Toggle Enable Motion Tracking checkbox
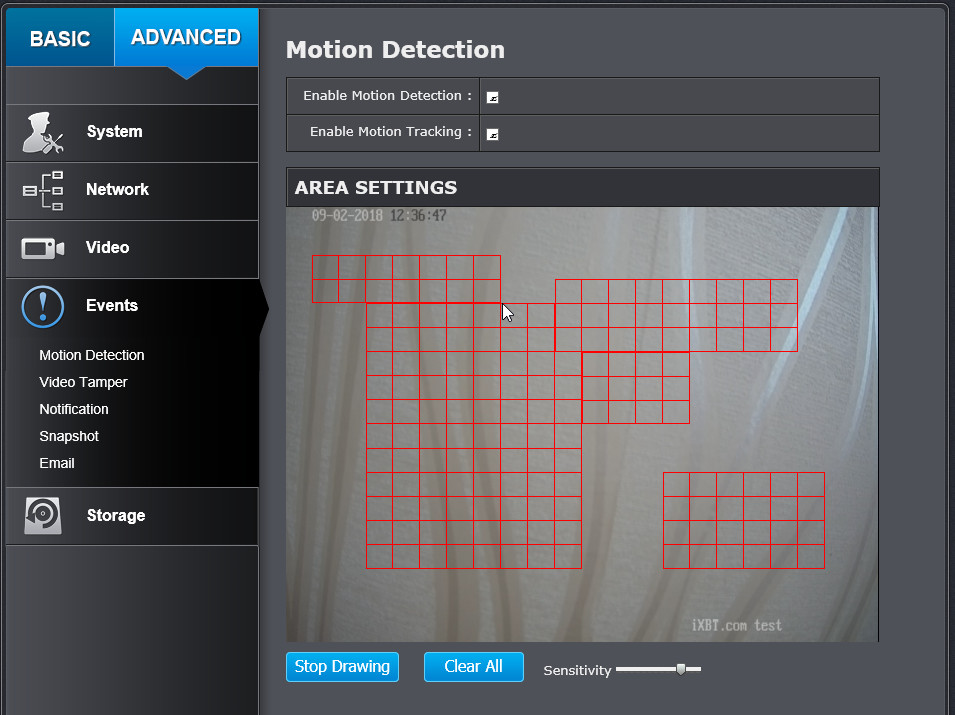The image size is (955, 715). (x=493, y=135)
